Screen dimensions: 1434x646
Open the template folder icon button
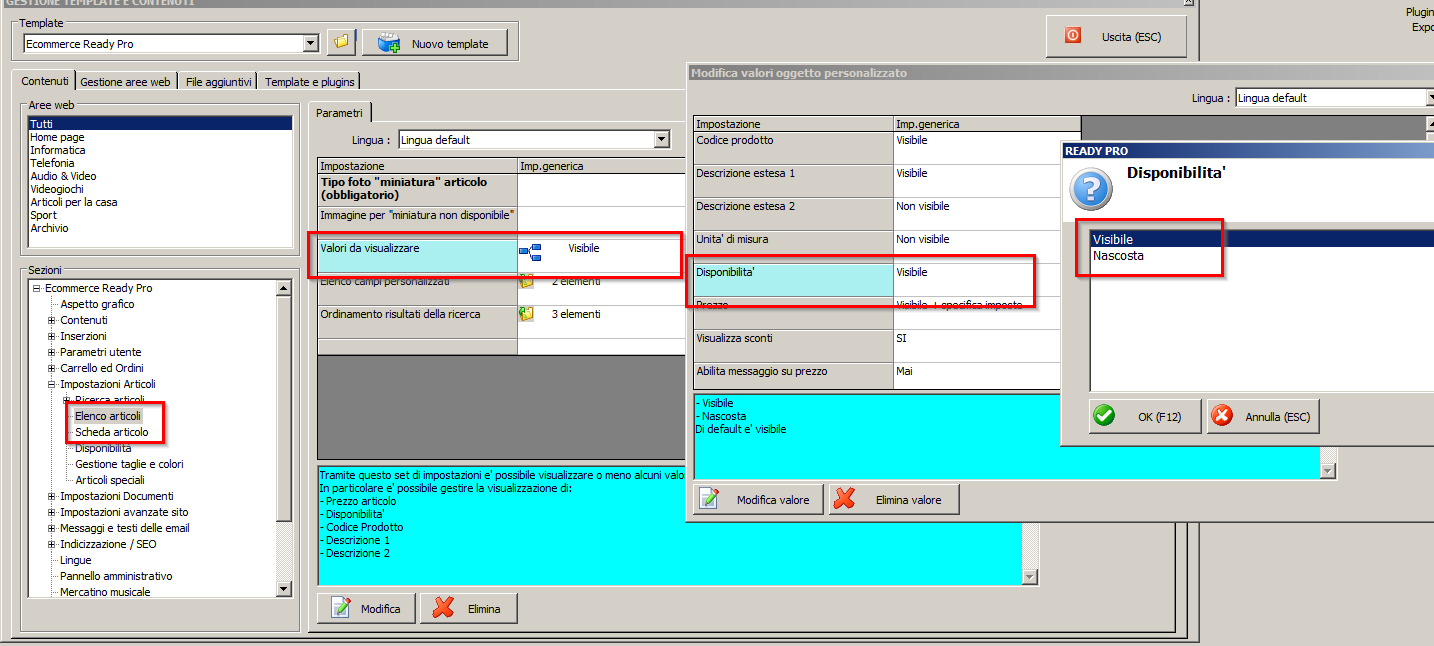[341, 42]
